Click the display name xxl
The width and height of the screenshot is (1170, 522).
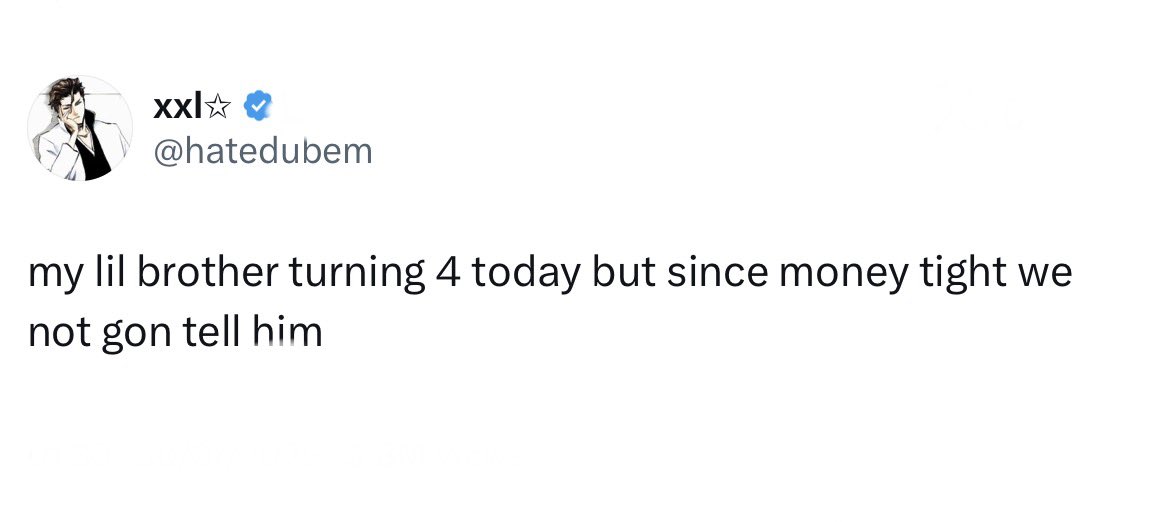point(178,107)
